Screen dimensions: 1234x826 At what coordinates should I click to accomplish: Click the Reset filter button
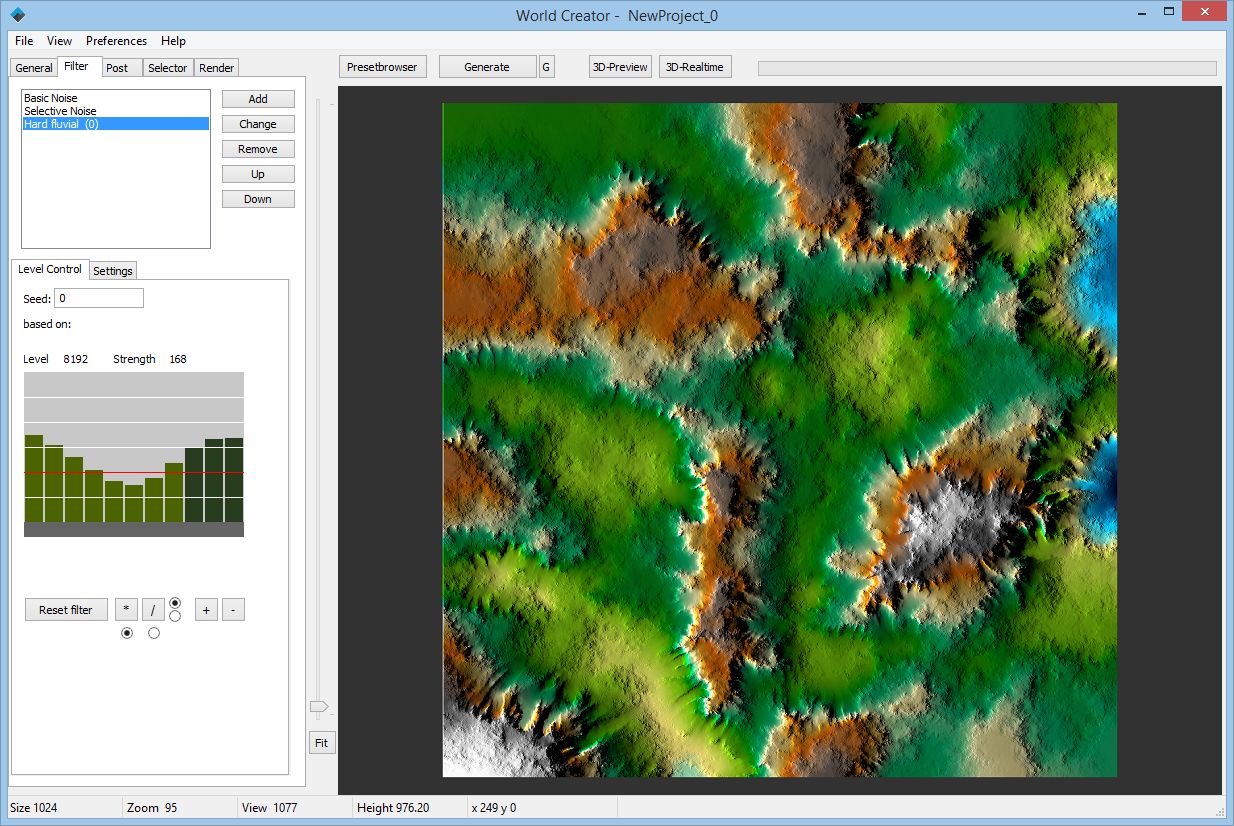[x=65, y=609]
